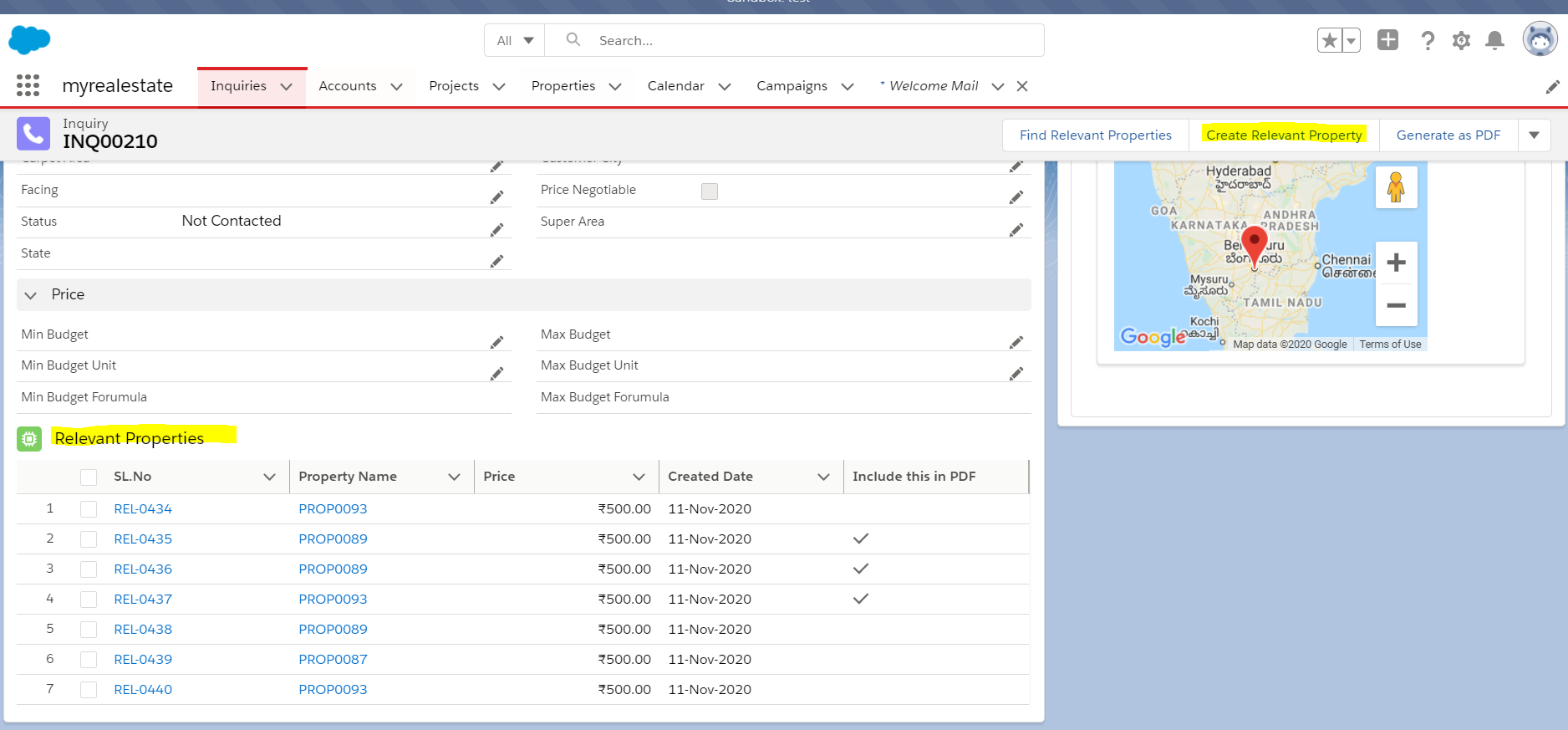Open the Setup gear icon
This screenshot has height=730, width=1568.
1461,40
